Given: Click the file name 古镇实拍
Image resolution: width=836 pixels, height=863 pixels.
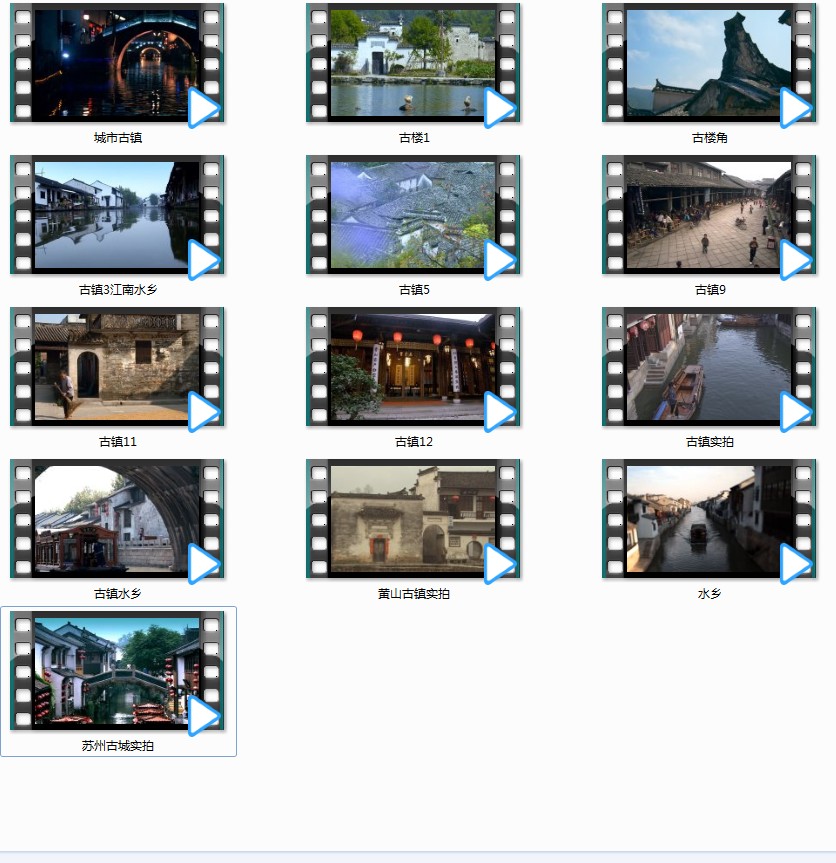Looking at the screenshot, I should [x=710, y=442].
